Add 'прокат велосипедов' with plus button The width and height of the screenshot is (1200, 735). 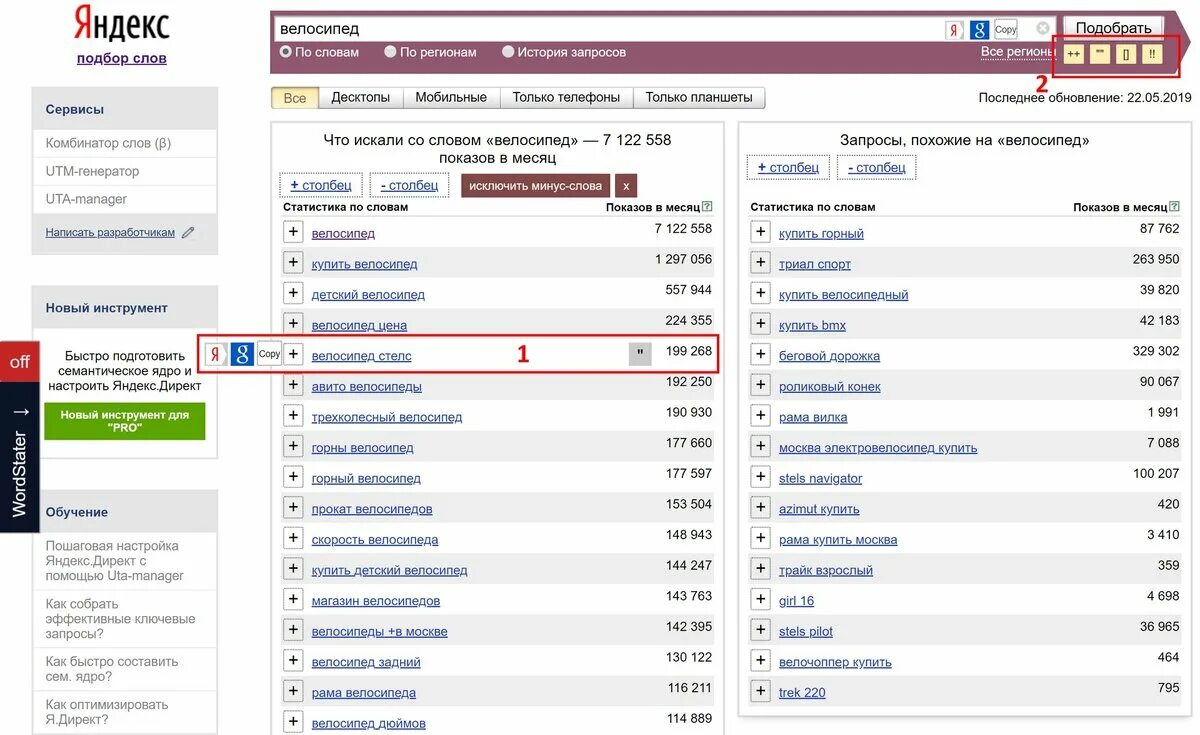pos(293,508)
